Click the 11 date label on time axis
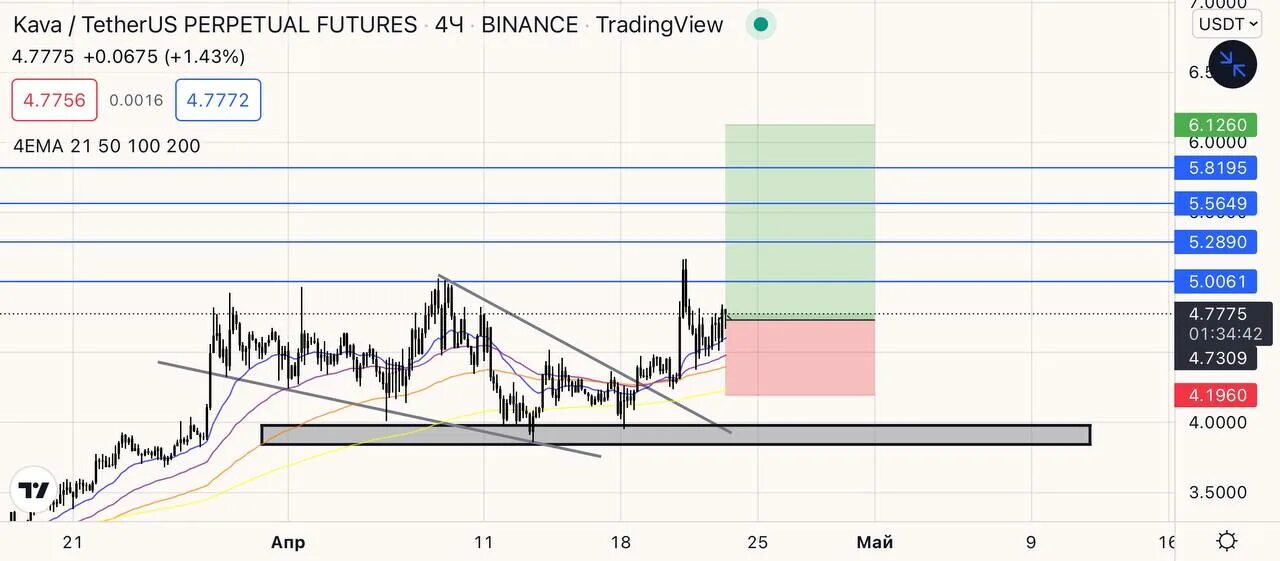The image size is (1280, 561). coord(484,542)
